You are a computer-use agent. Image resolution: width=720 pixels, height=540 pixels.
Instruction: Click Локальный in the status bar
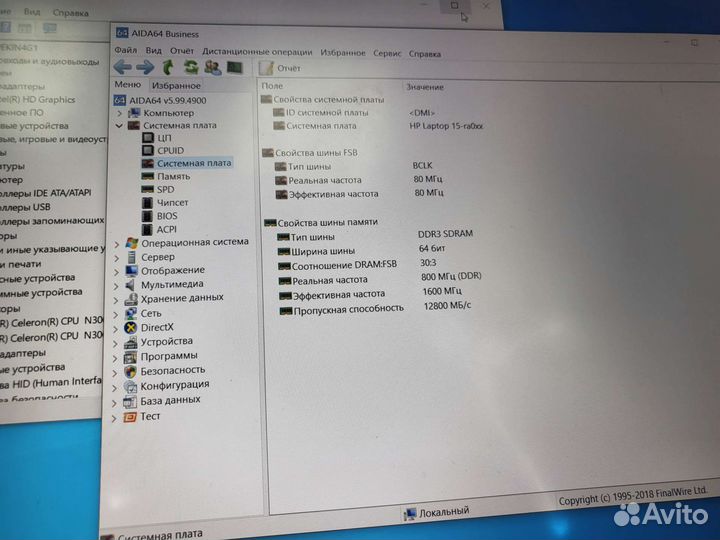(x=437, y=512)
